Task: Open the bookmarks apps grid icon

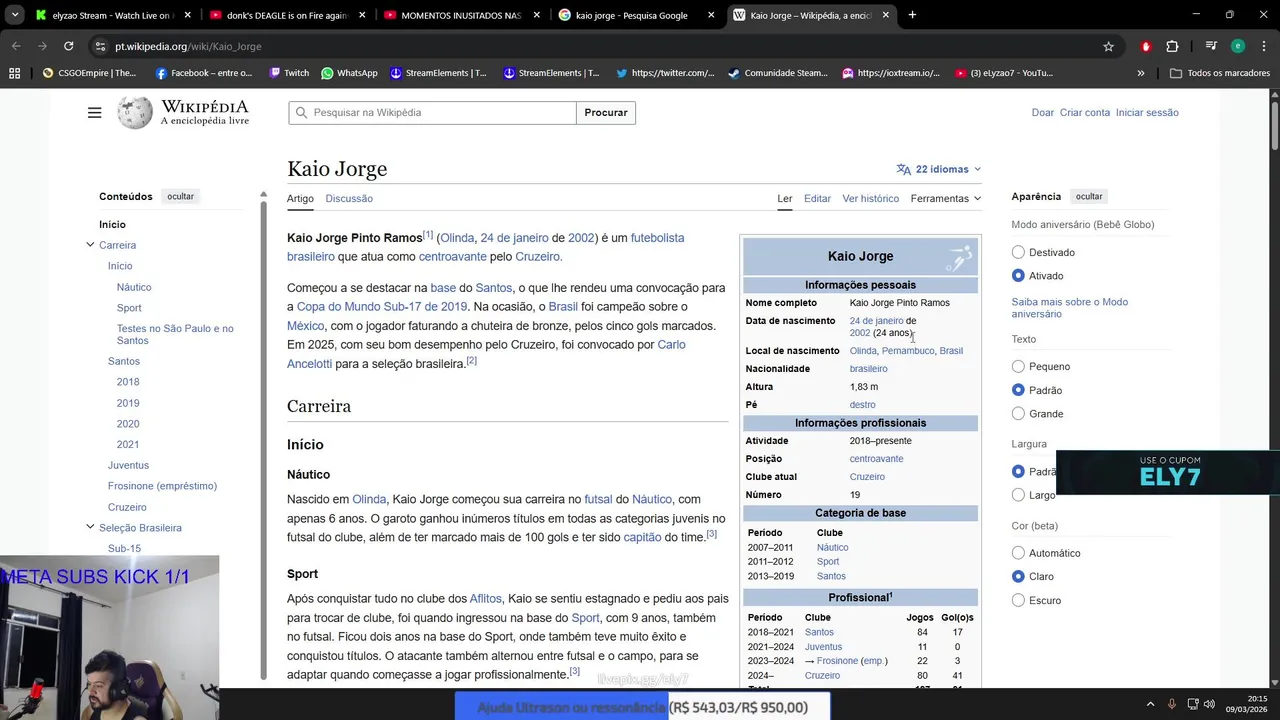Action: (14, 73)
